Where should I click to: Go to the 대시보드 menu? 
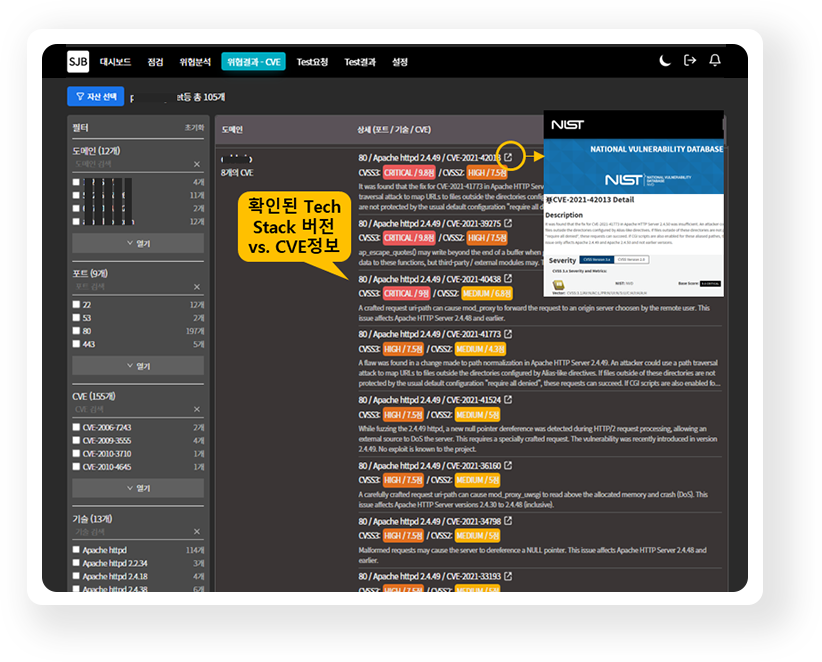click(x=115, y=62)
